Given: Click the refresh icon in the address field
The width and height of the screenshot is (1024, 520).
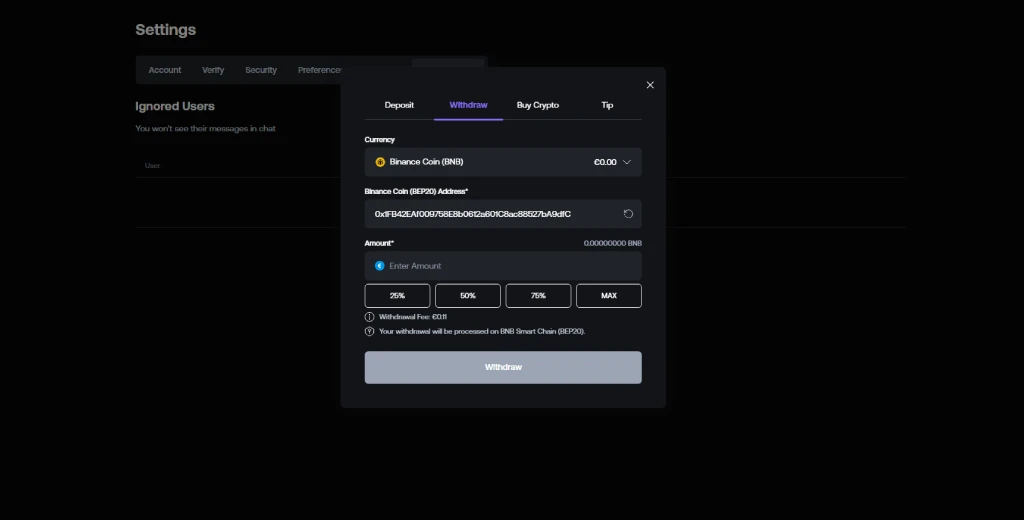Looking at the screenshot, I should pos(628,214).
